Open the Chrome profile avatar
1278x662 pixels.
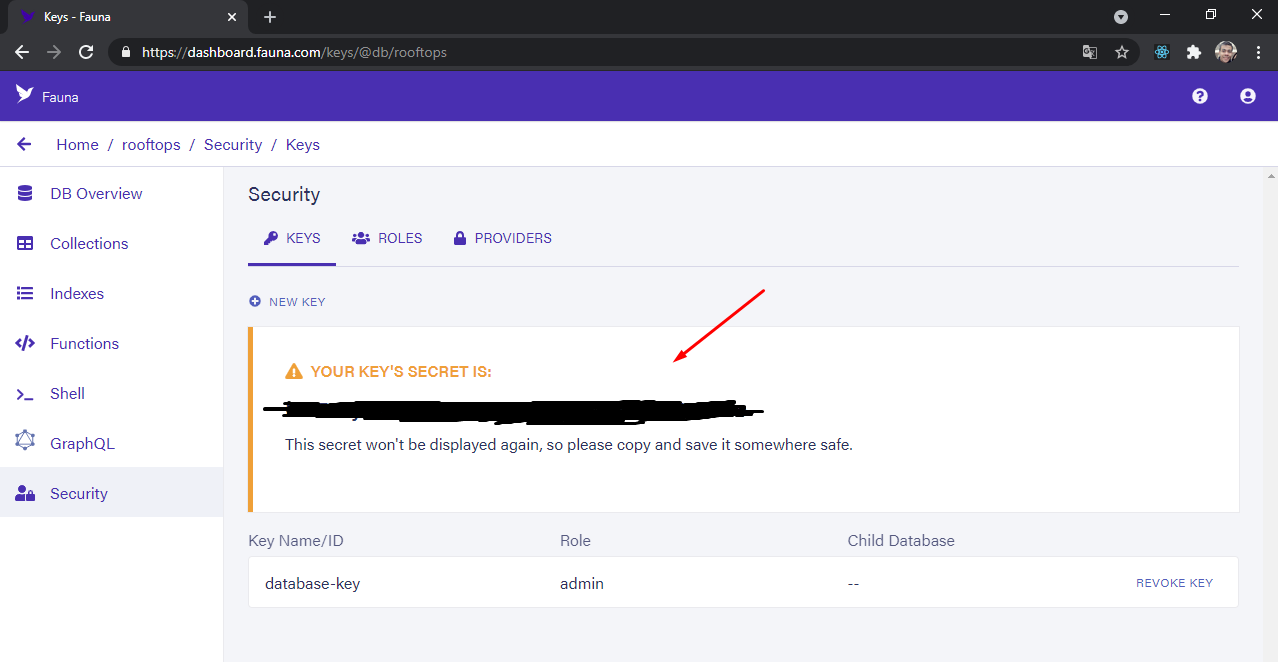click(1226, 52)
